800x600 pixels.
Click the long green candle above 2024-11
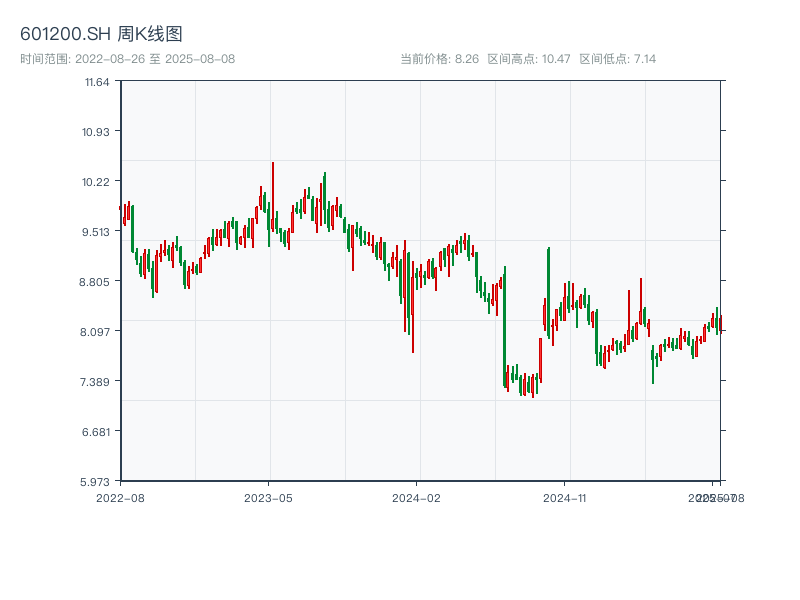point(548,290)
